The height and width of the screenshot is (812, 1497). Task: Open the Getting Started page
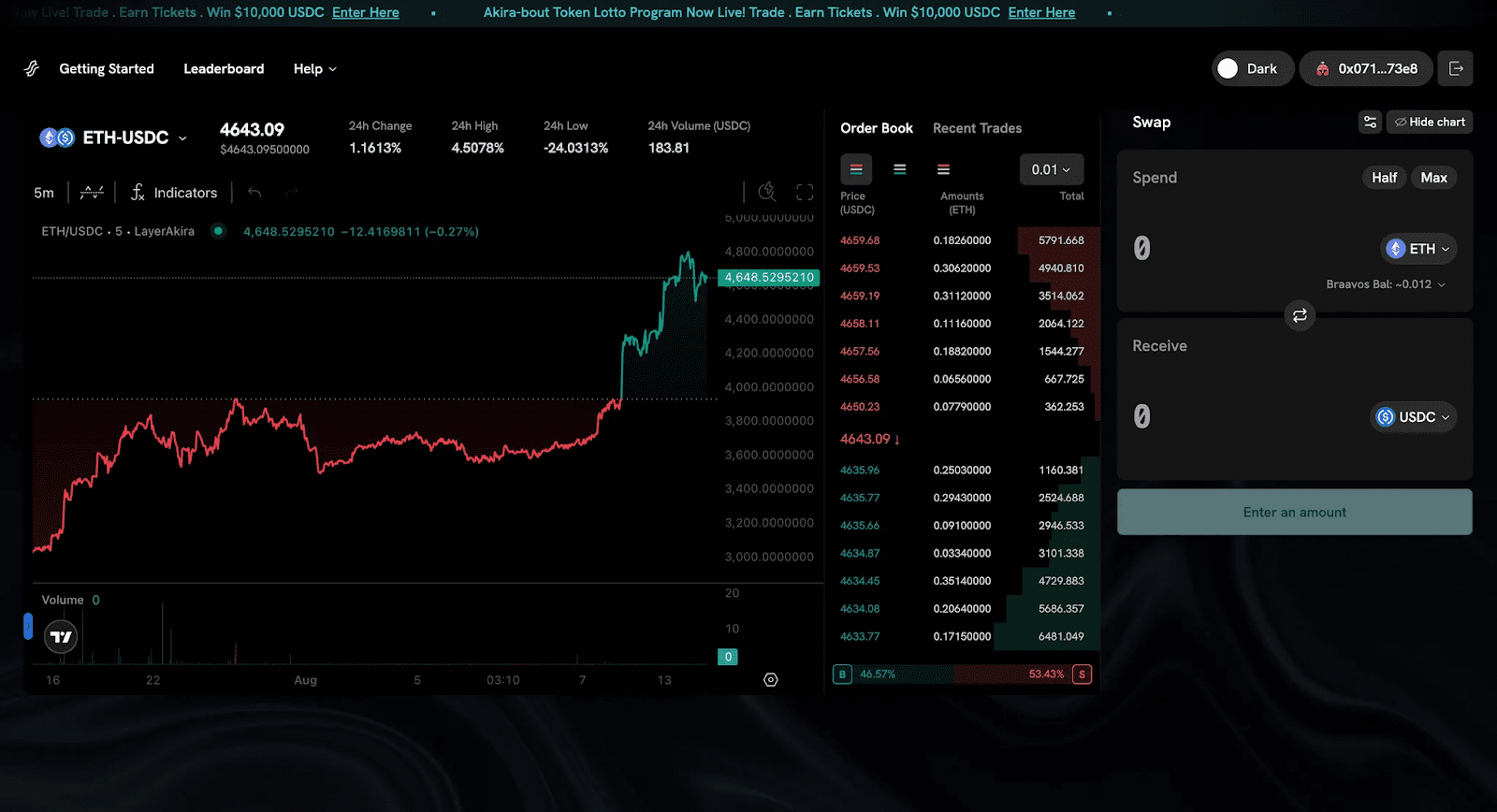pos(107,68)
